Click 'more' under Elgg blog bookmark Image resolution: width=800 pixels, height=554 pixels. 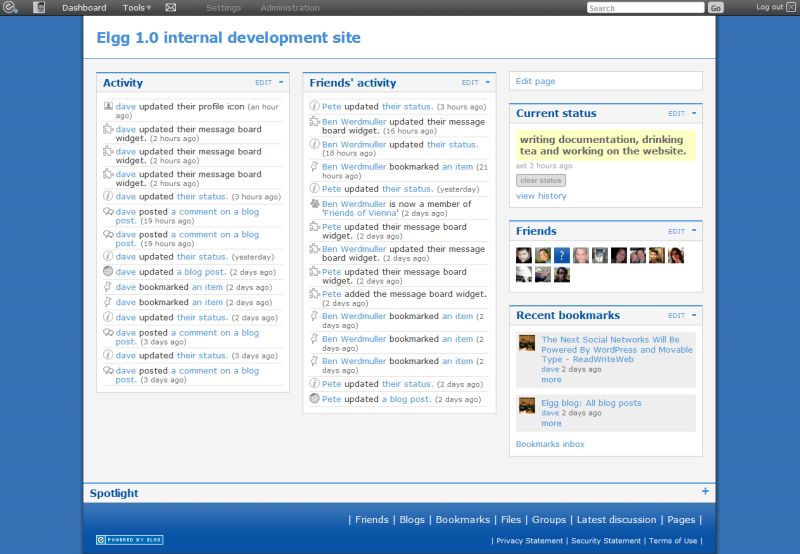point(551,423)
